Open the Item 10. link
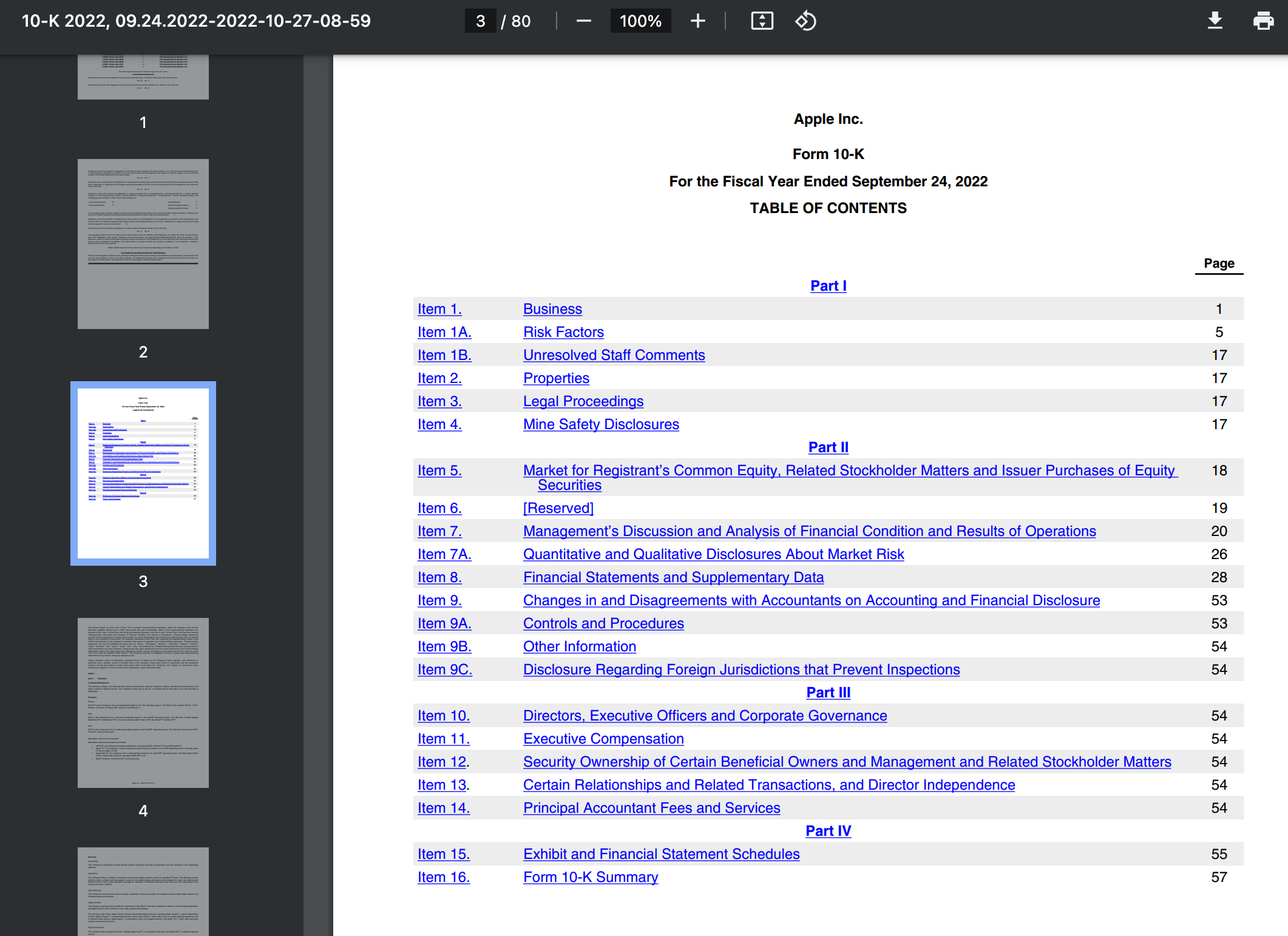This screenshot has height=936, width=1288. point(444,716)
